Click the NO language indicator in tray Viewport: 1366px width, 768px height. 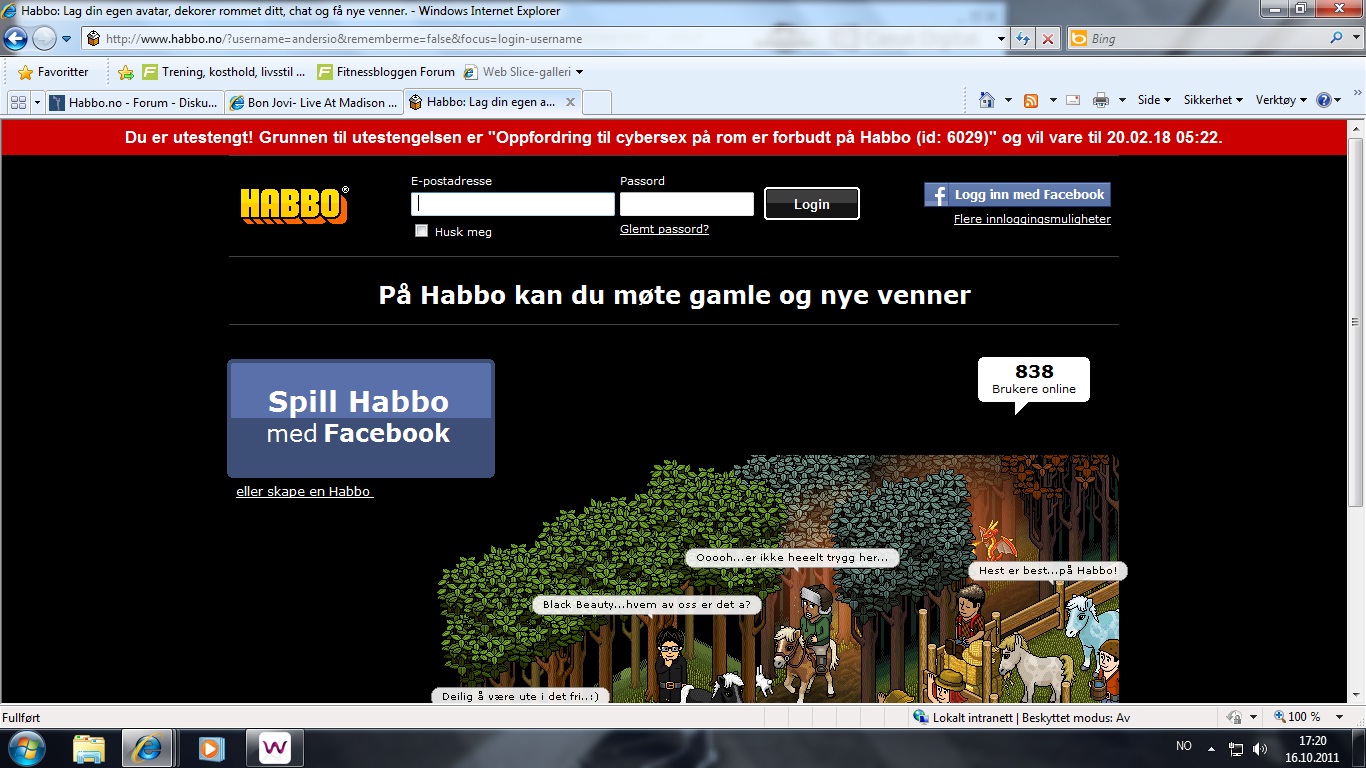pyautogui.click(x=1184, y=747)
